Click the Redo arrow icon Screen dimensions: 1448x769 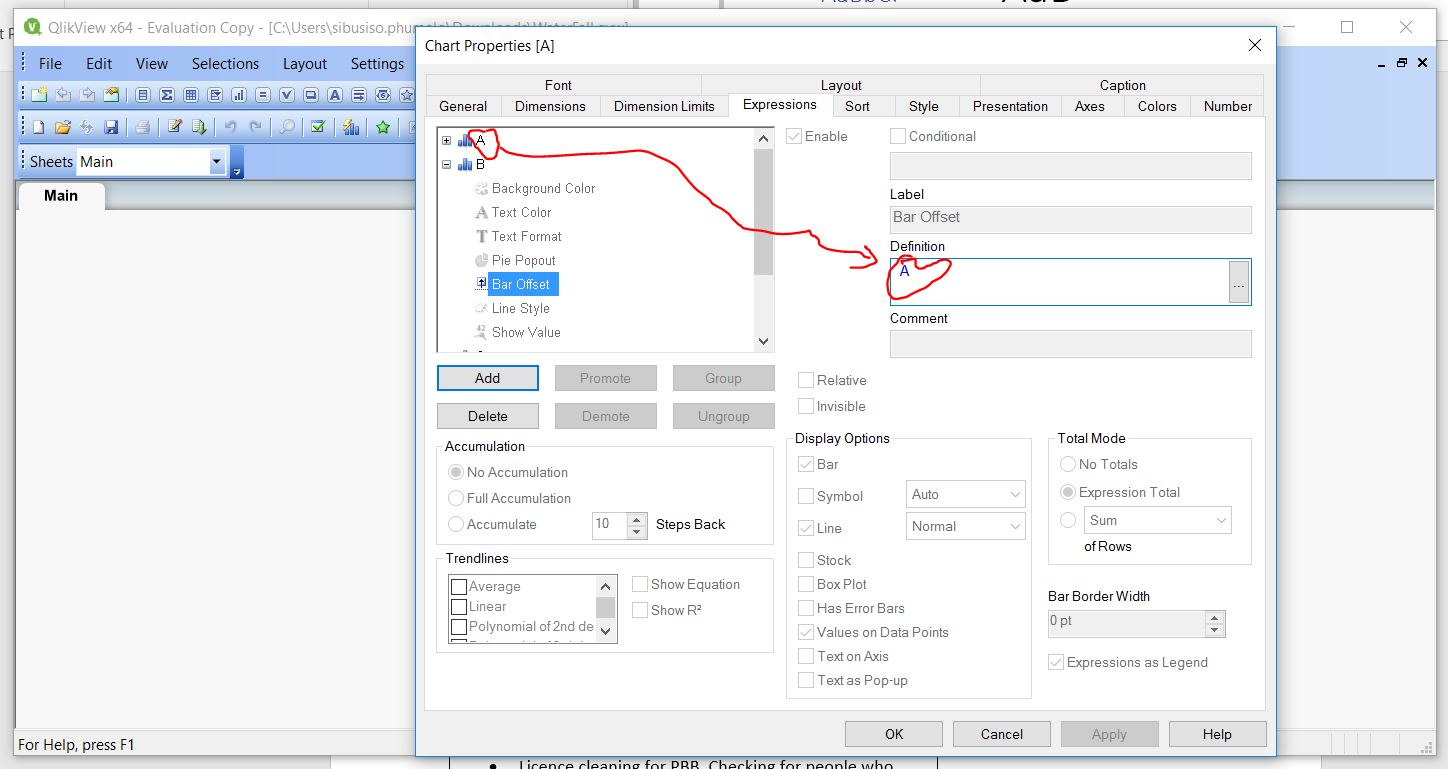click(x=255, y=127)
